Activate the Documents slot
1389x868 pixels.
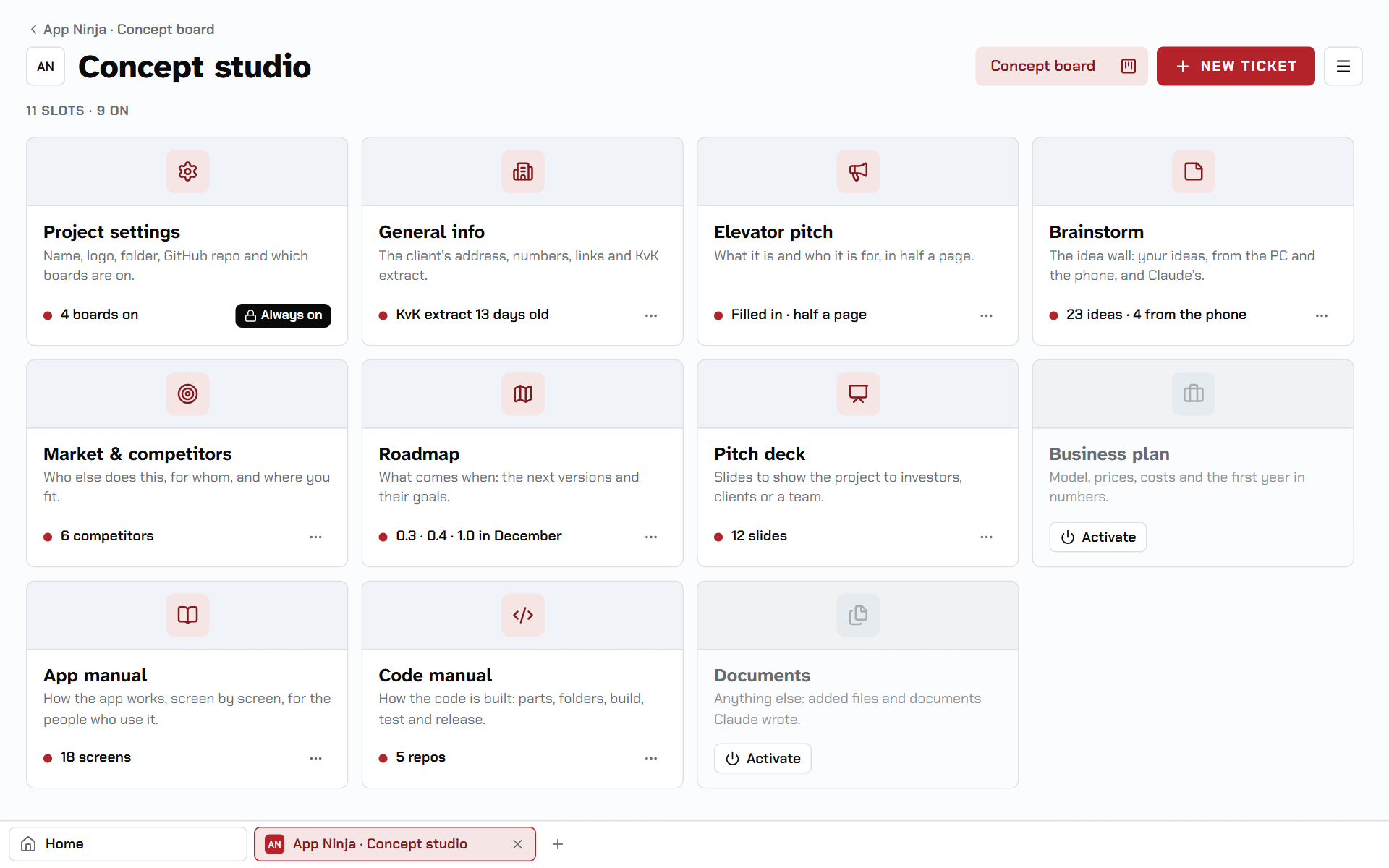click(763, 759)
